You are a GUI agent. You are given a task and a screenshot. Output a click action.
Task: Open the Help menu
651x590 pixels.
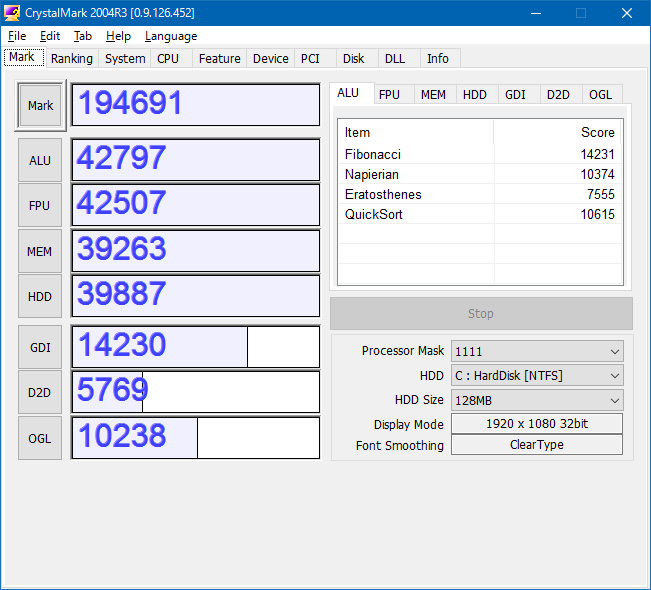pos(118,36)
